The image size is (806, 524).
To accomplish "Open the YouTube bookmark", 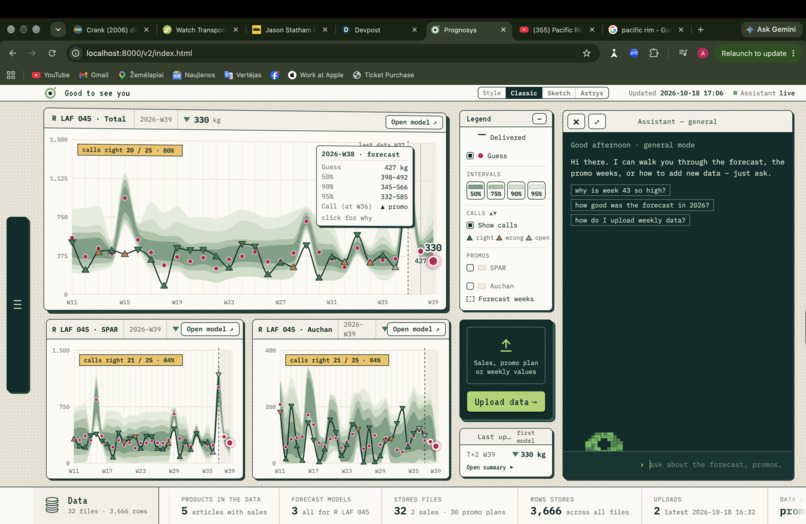I will [x=50, y=75].
